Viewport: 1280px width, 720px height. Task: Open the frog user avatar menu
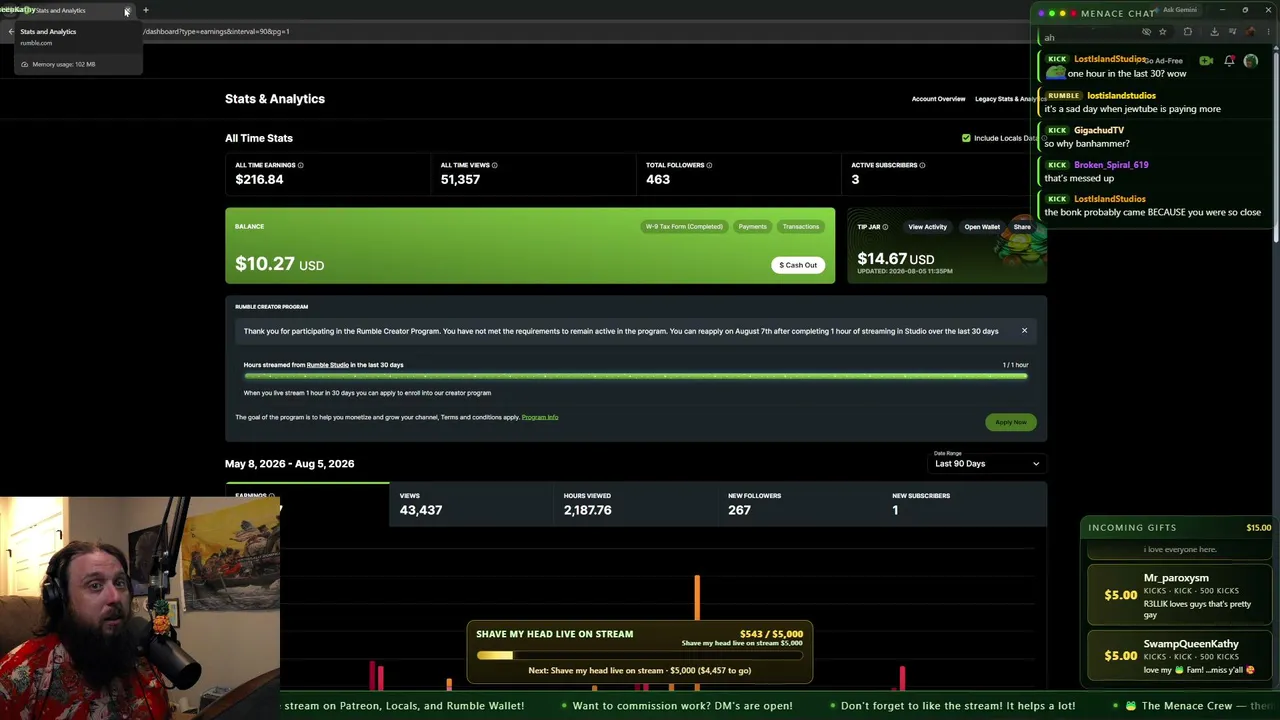click(x=1251, y=61)
